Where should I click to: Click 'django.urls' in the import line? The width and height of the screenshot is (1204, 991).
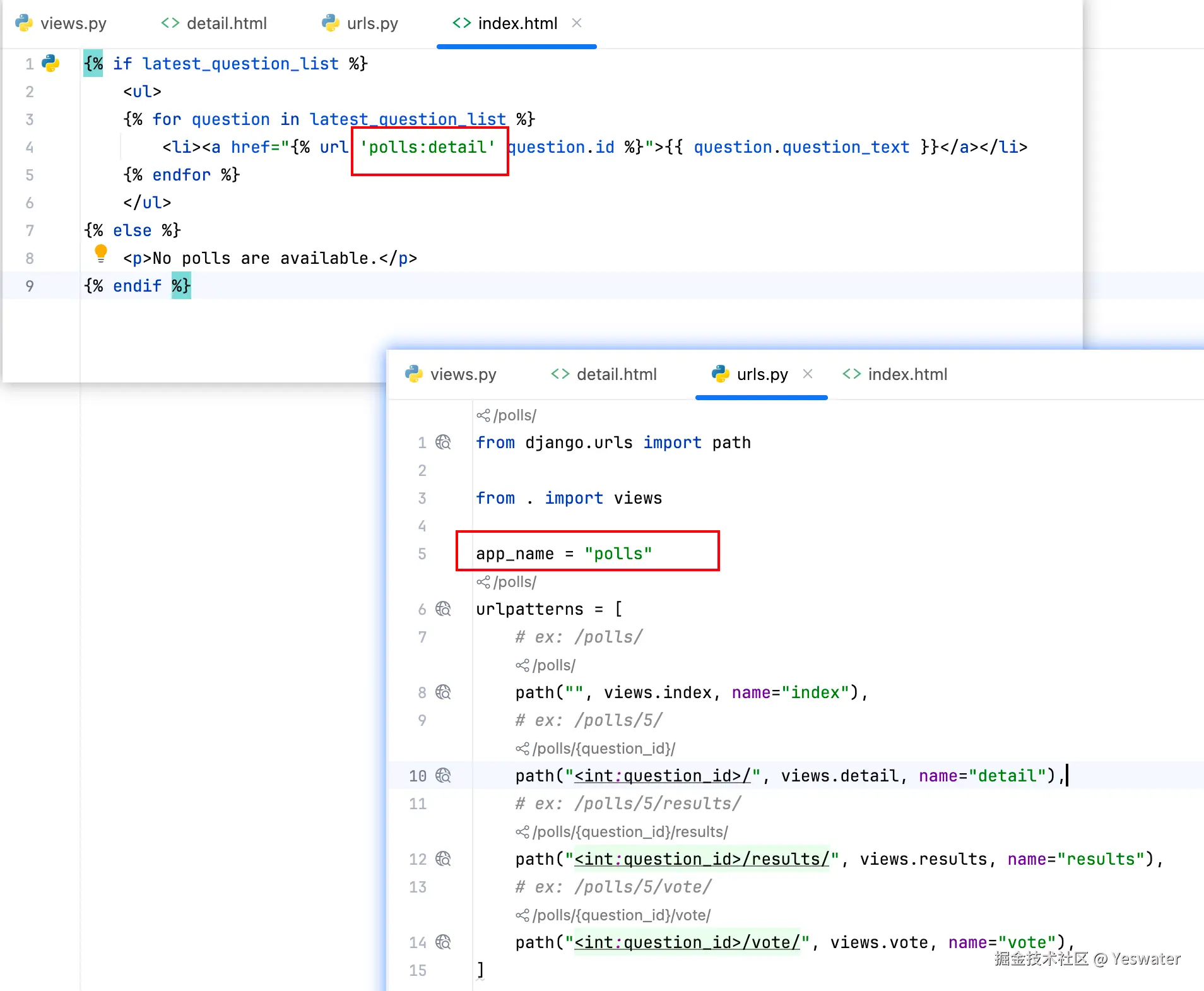pyautogui.click(x=579, y=442)
